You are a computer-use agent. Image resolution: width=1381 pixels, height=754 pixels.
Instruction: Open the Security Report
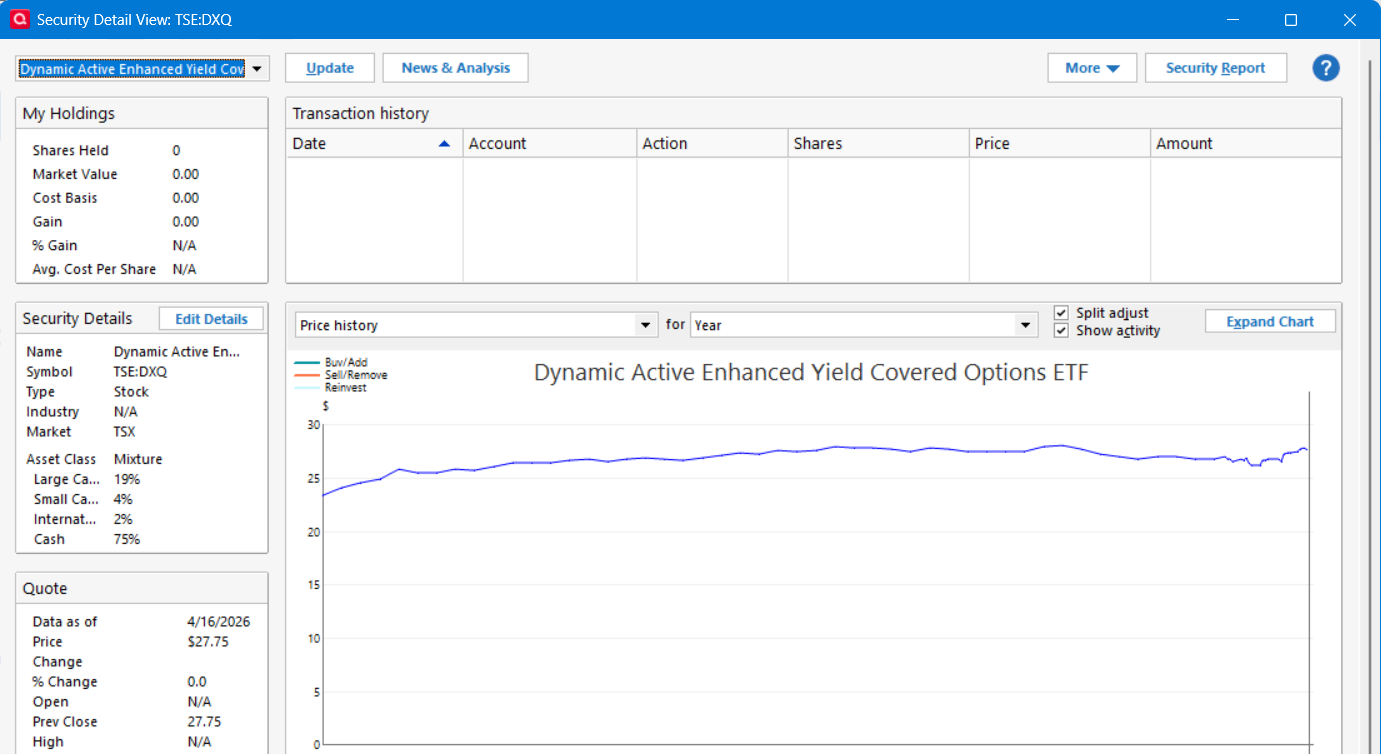(x=1216, y=68)
